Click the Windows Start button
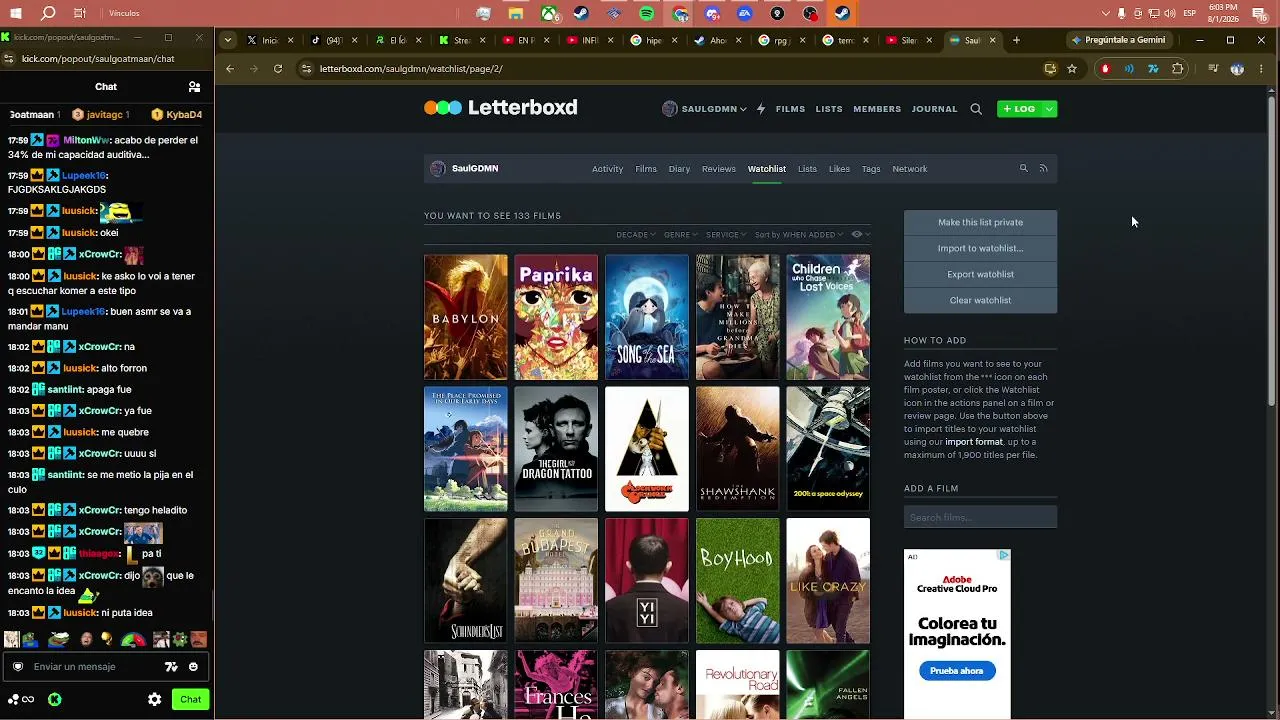 [x=15, y=14]
